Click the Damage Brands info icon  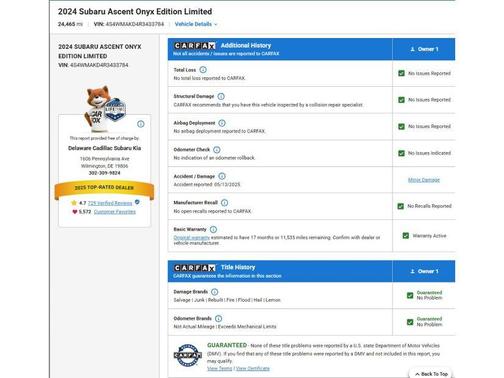215,292
